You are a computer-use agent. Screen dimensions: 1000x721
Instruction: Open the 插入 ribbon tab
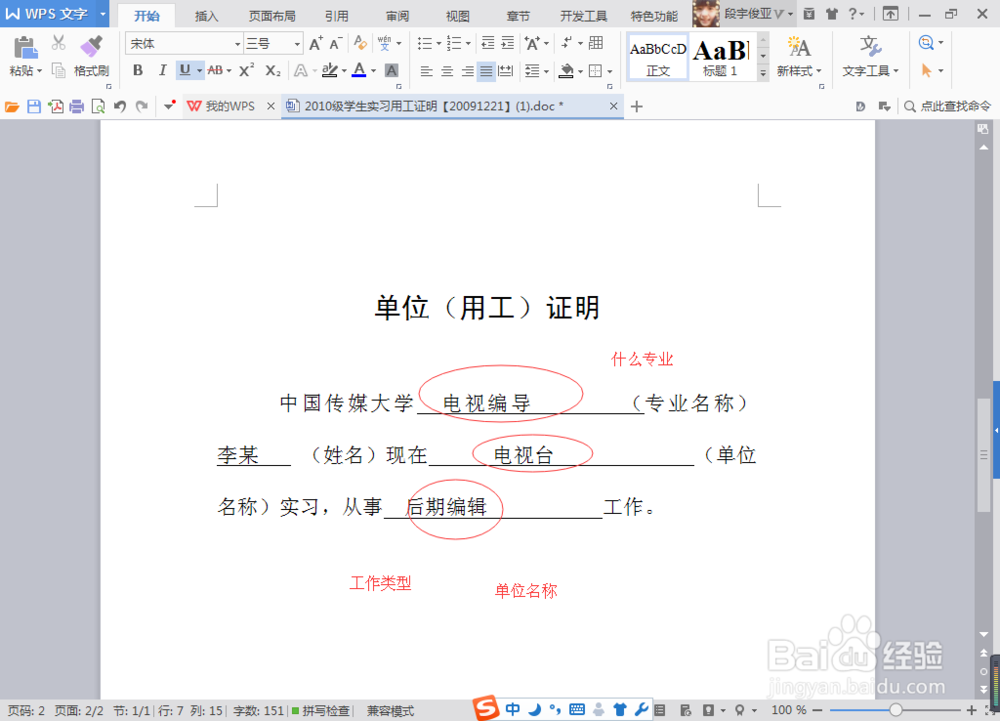pyautogui.click(x=206, y=16)
